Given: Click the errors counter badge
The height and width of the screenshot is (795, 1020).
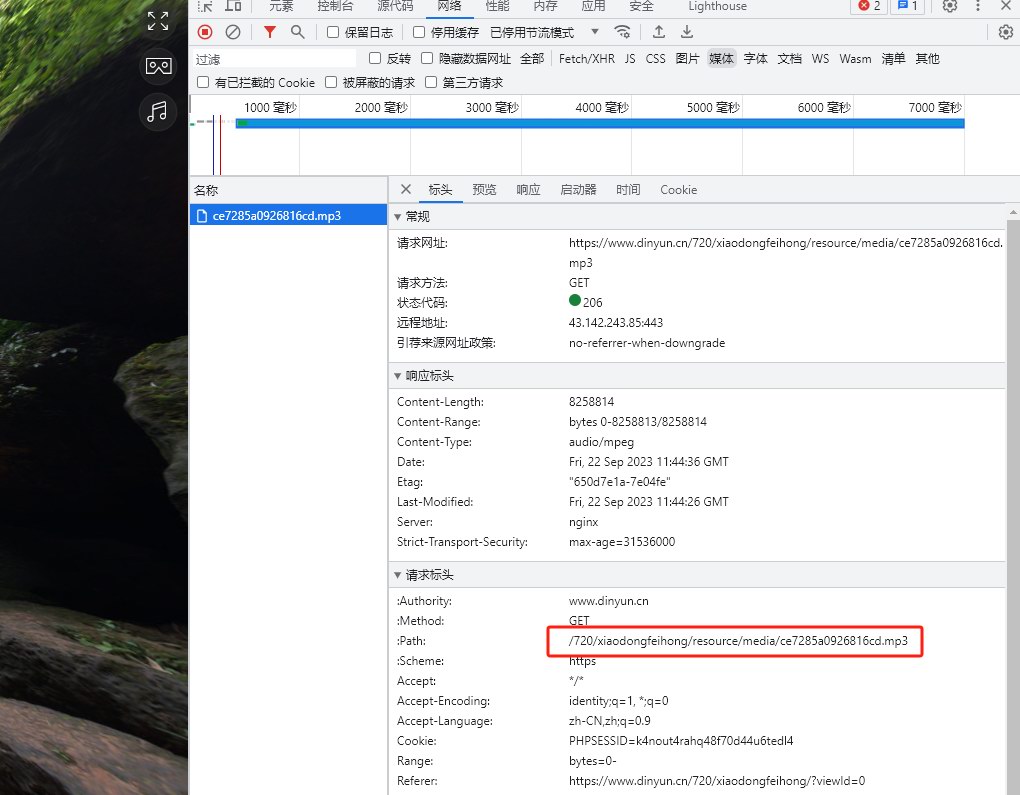Looking at the screenshot, I should coord(867,7).
